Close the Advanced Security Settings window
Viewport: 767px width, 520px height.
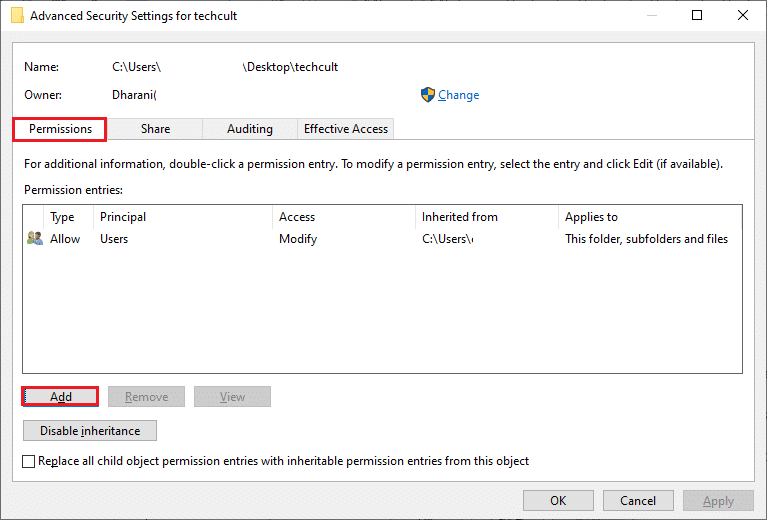click(743, 15)
